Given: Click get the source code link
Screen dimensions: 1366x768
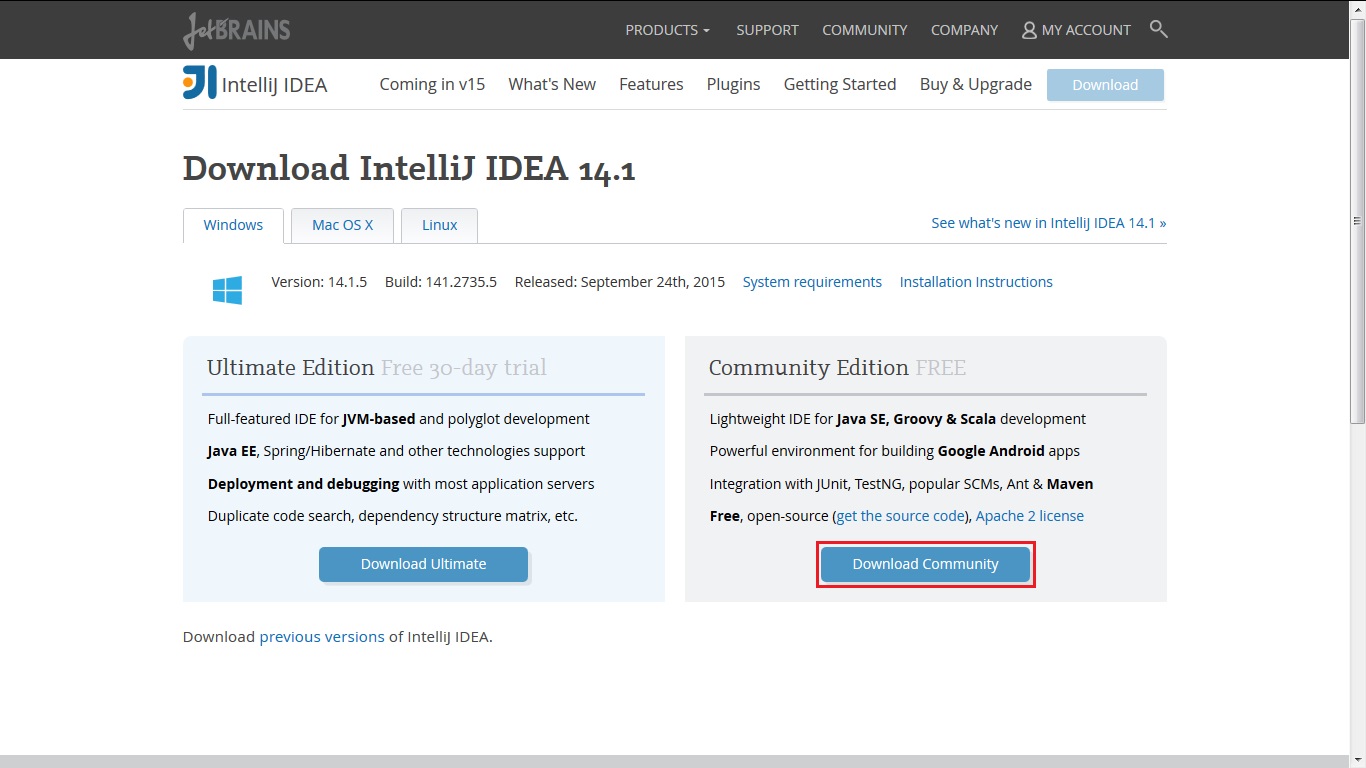Looking at the screenshot, I should tap(900, 516).
